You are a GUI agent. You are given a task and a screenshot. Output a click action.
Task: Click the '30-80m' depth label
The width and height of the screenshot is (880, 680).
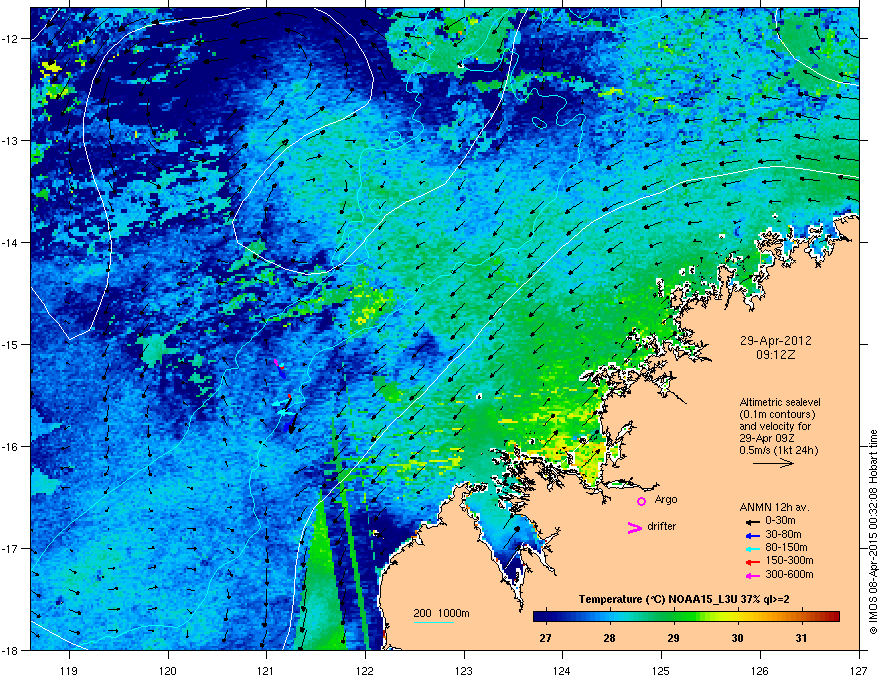783,534
